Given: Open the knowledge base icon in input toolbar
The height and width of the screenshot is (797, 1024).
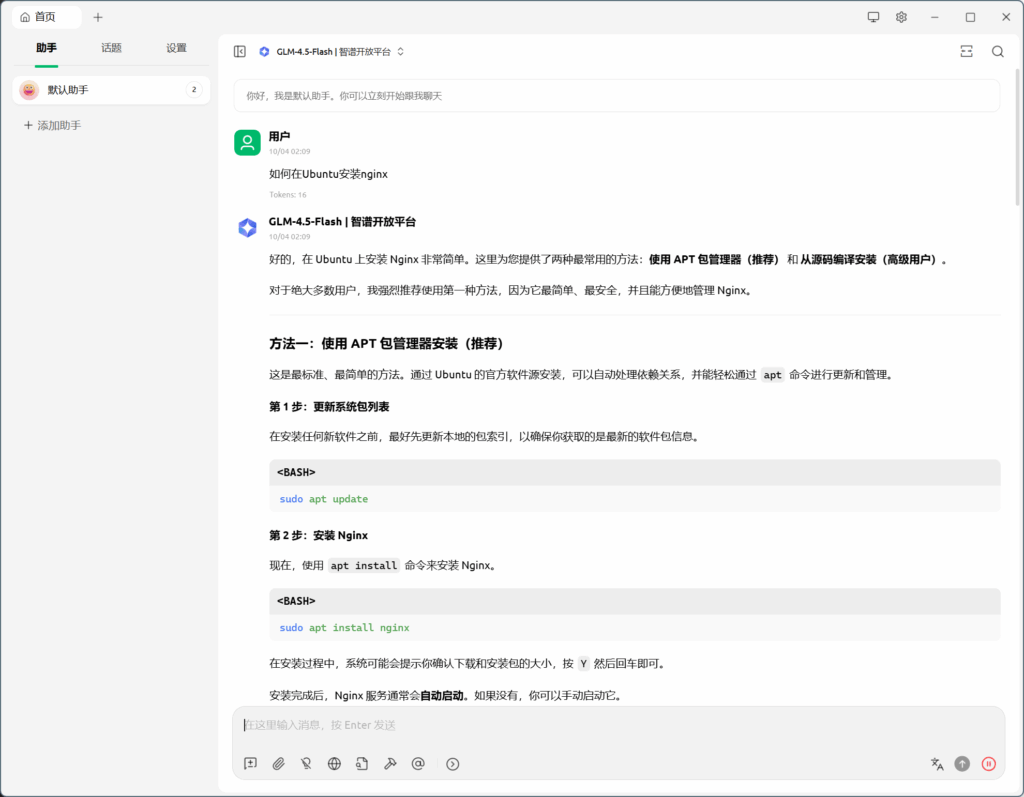Looking at the screenshot, I should (362, 764).
